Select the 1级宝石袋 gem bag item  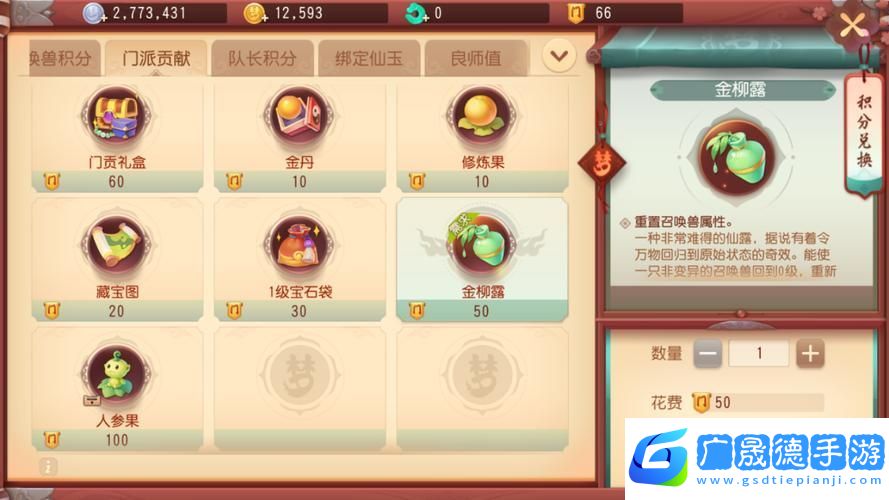(x=300, y=260)
